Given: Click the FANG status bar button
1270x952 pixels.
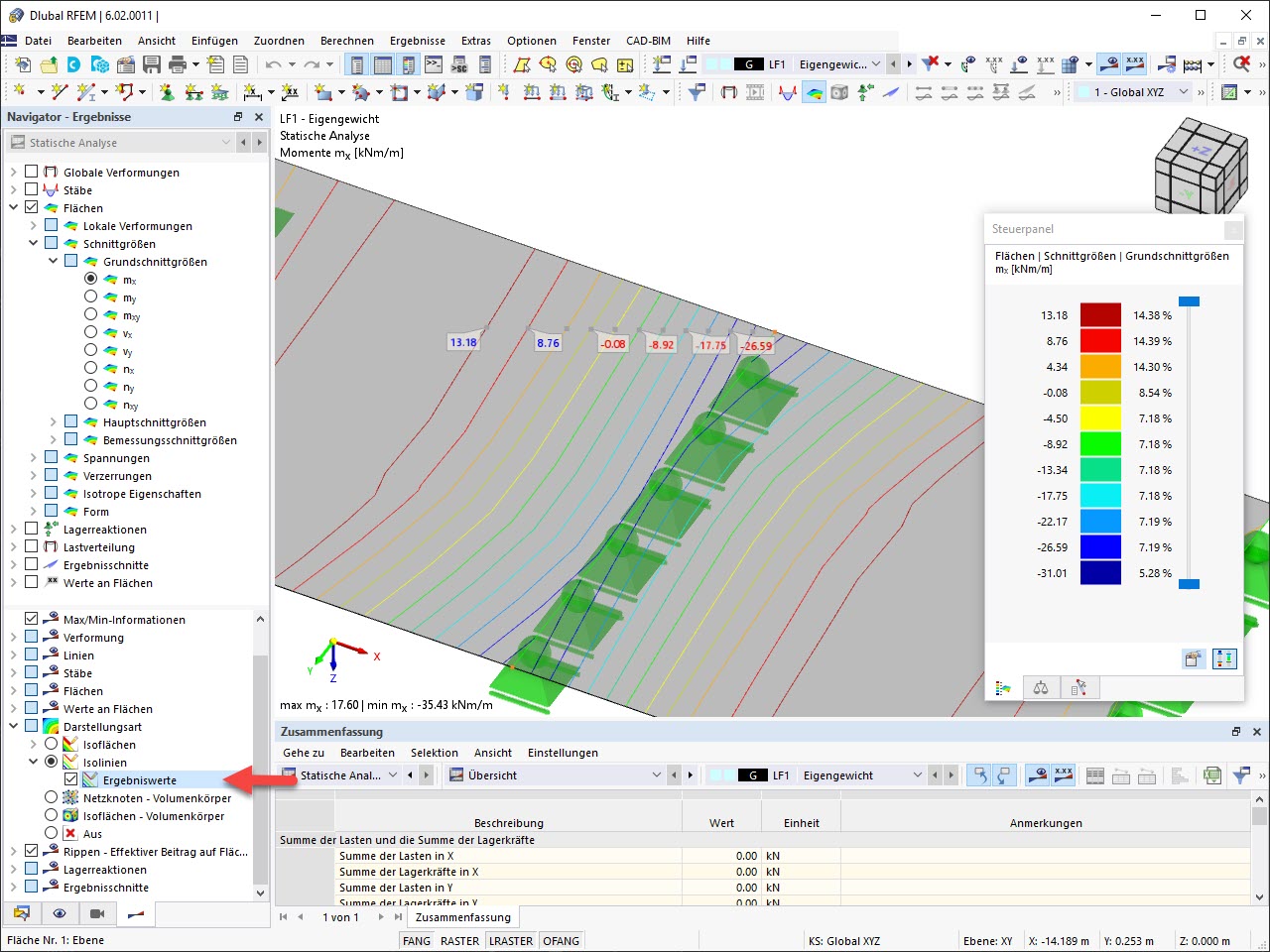Looking at the screenshot, I should pos(417,941).
